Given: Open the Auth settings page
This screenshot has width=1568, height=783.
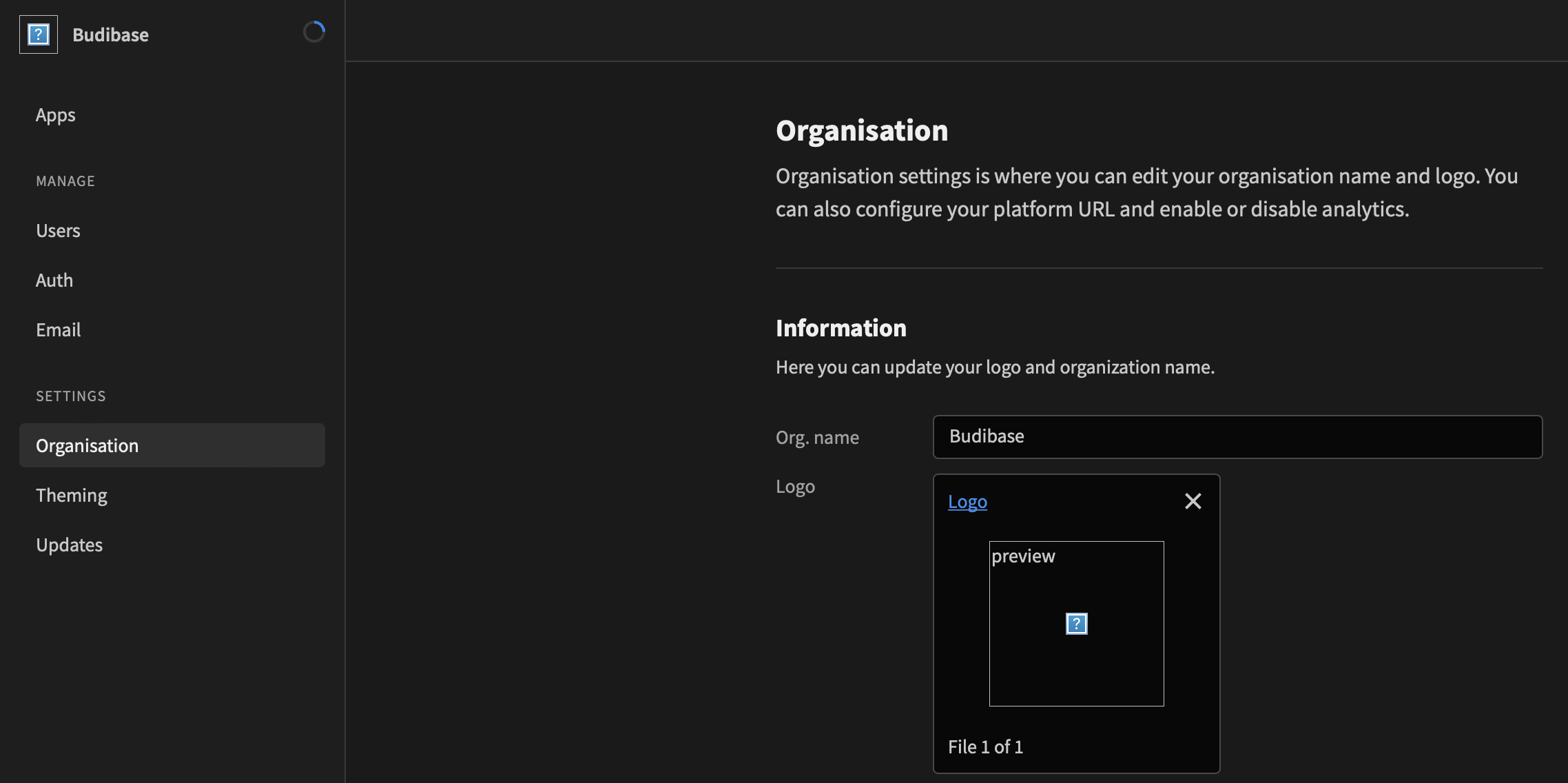Looking at the screenshot, I should pos(54,280).
